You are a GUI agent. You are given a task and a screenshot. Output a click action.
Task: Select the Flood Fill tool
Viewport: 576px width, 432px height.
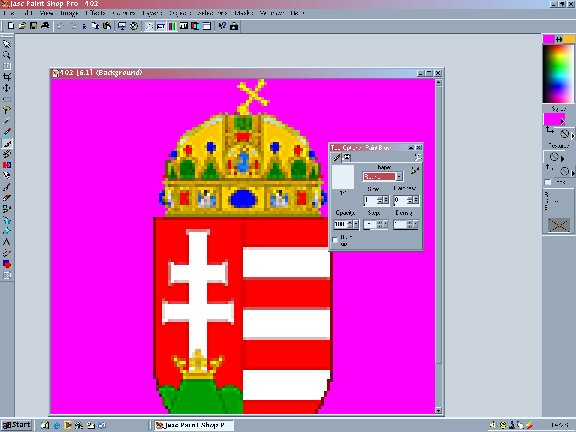coord(7,231)
